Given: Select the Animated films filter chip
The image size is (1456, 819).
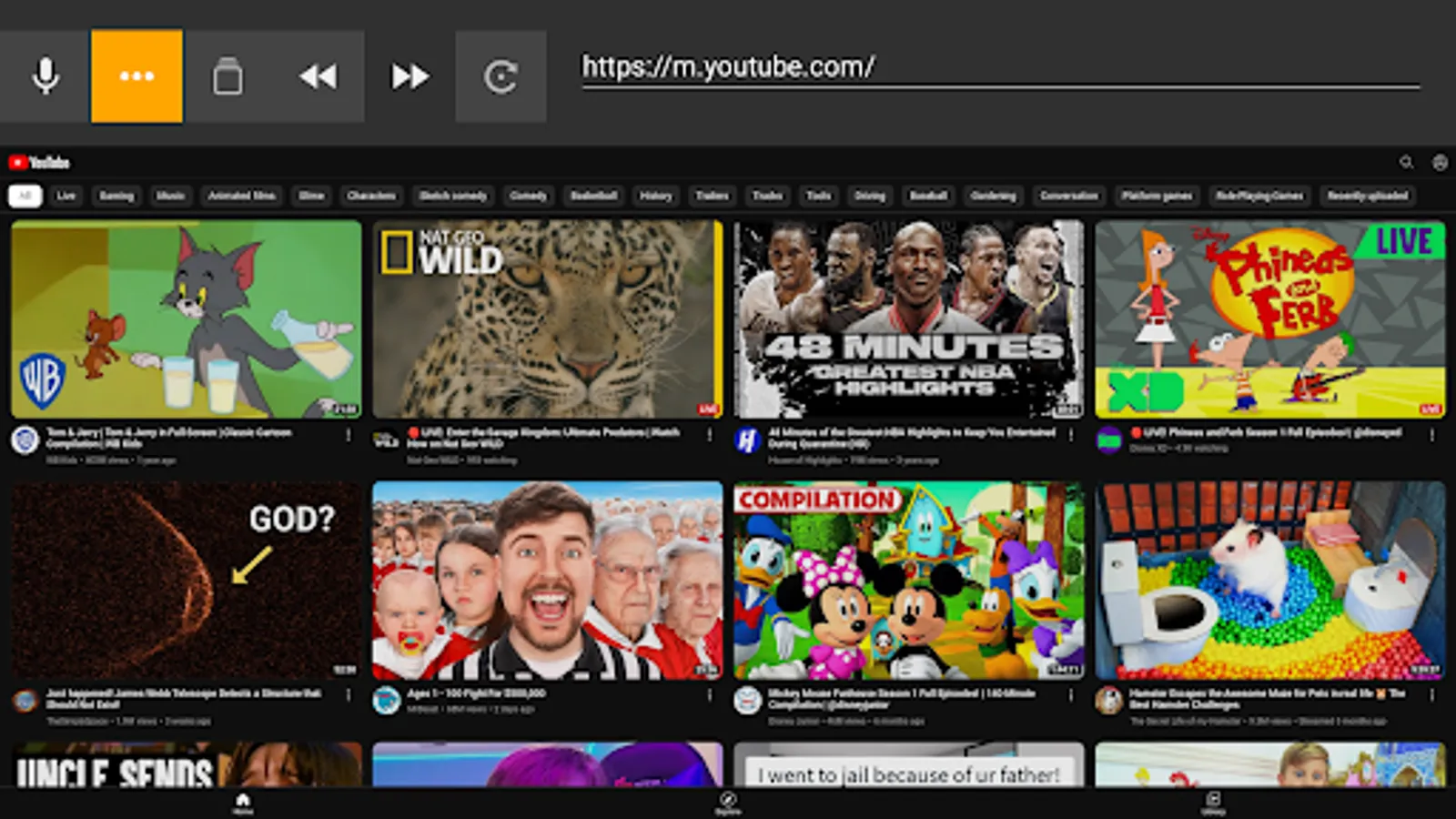Looking at the screenshot, I should tap(242, 196).
